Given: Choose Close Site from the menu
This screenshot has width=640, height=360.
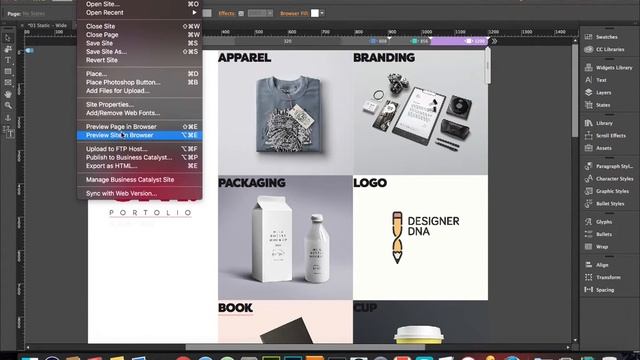Looking at the screenshot, I should point(140,26).
